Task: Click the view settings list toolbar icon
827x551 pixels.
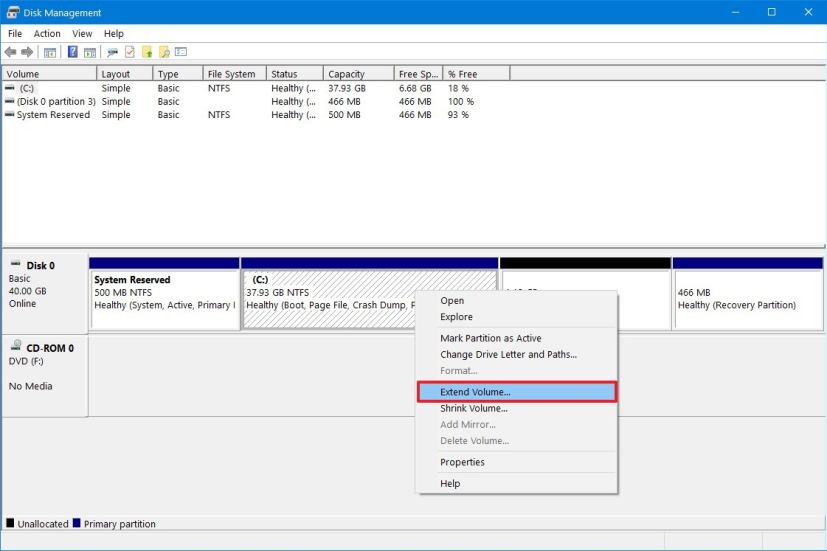Action: coord(181,52)
